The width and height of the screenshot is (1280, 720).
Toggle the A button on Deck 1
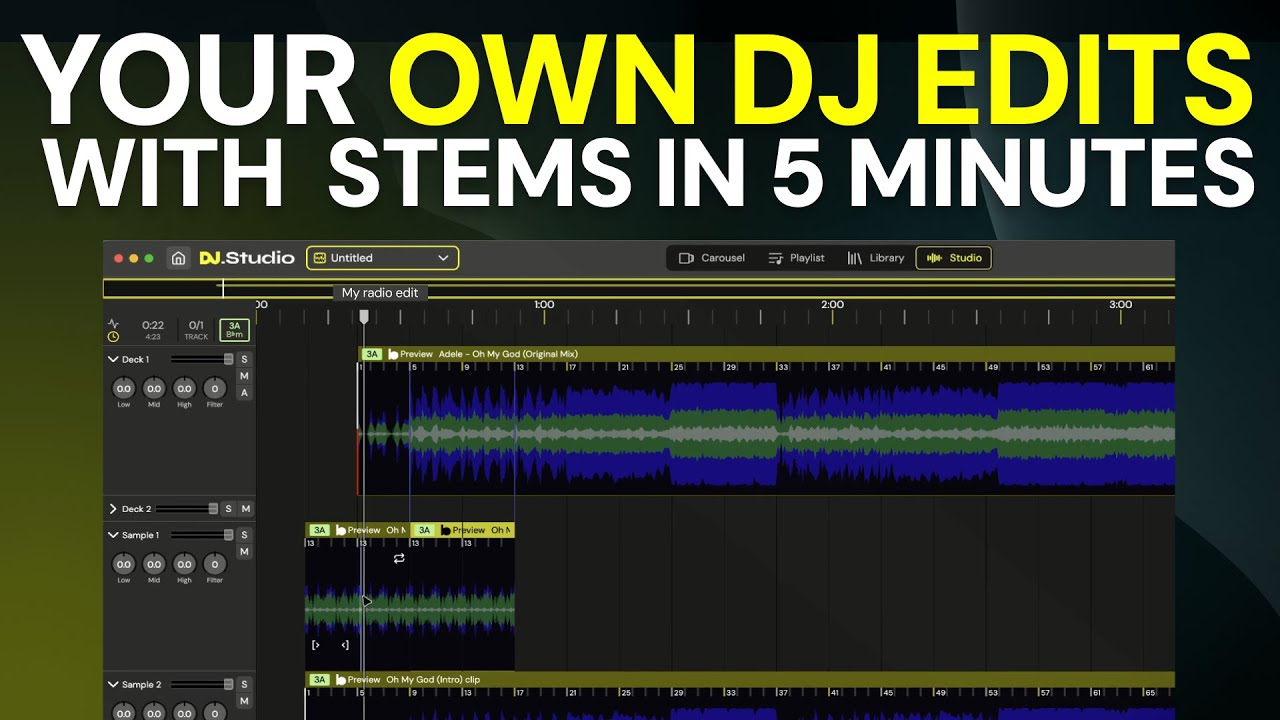coord(244,393)
